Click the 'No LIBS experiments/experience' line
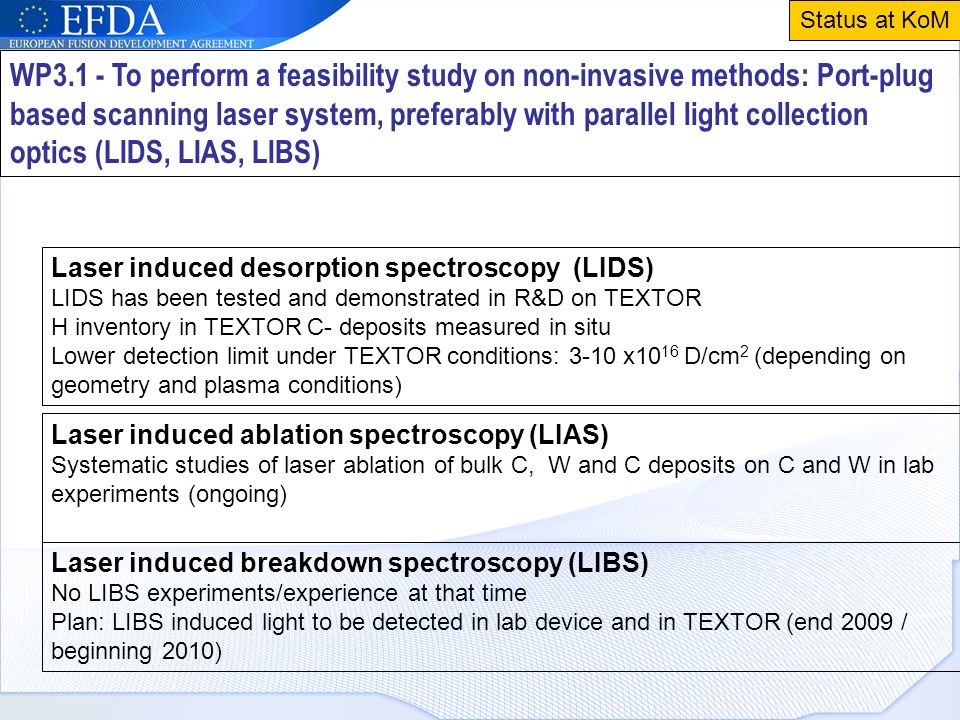The width and height of the screenshot is (960, 720). click(x=289, y=593)
